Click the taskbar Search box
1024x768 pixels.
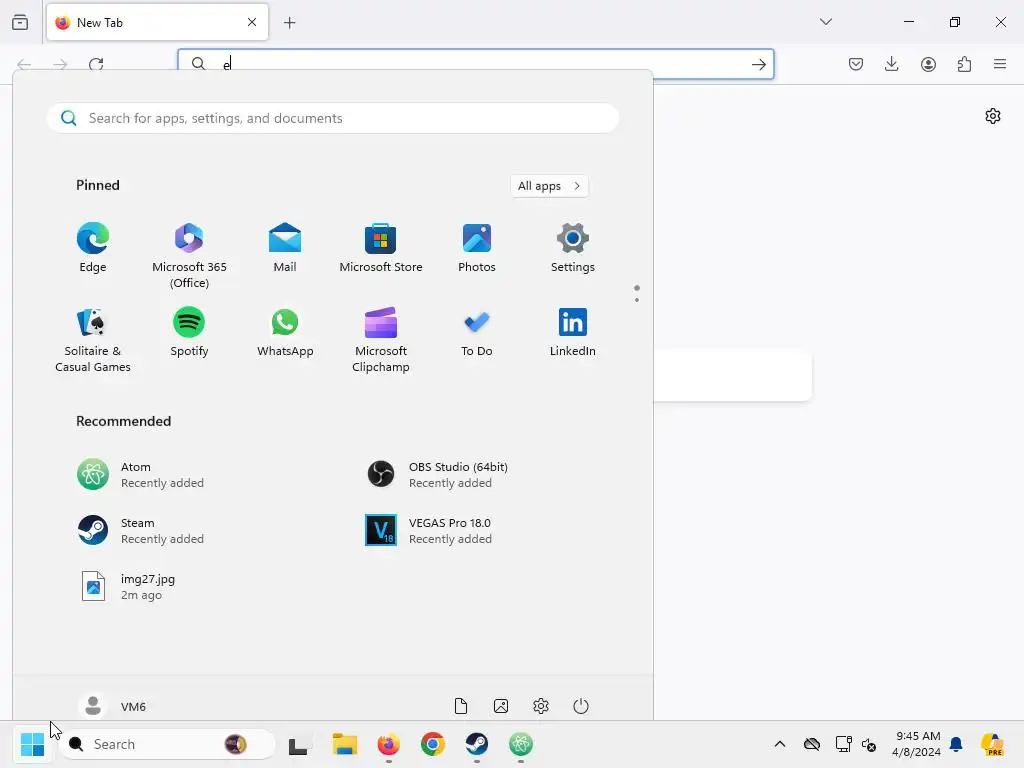[167, 744]
